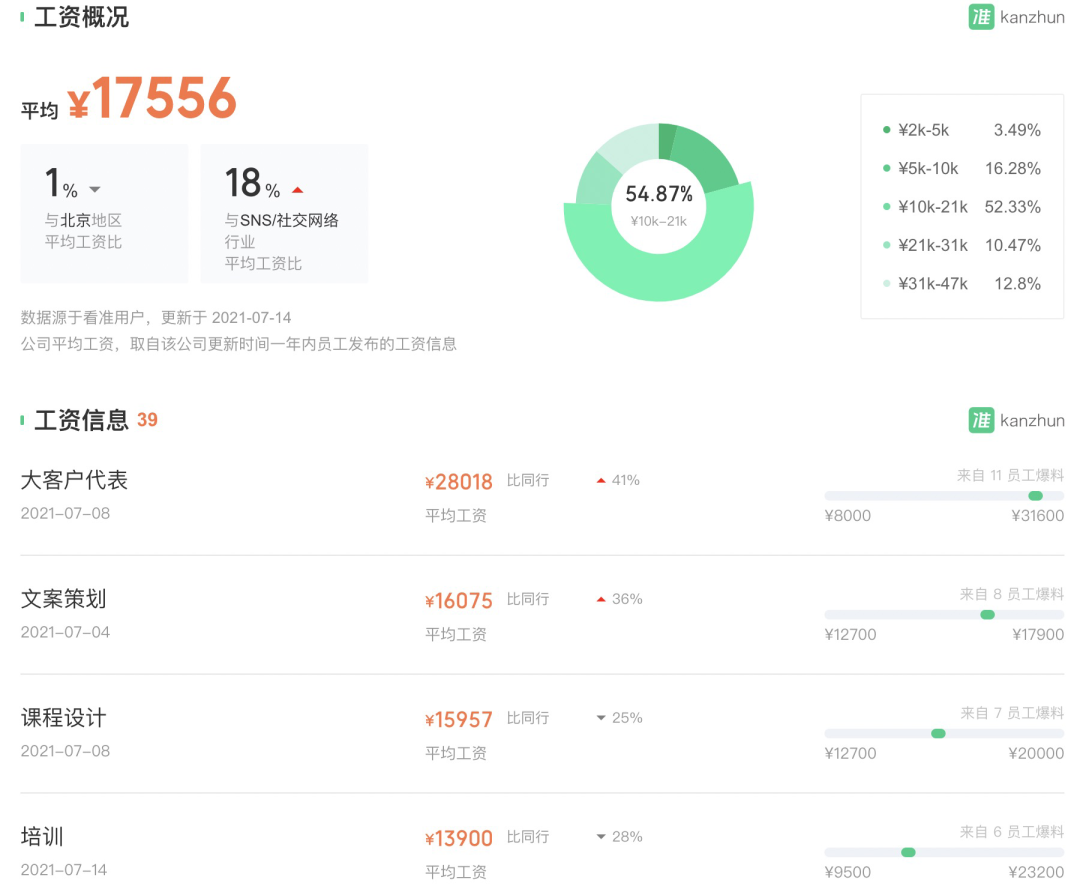
Task: Click the gray down arrow beside 28%
Action: tap(601, 837)
